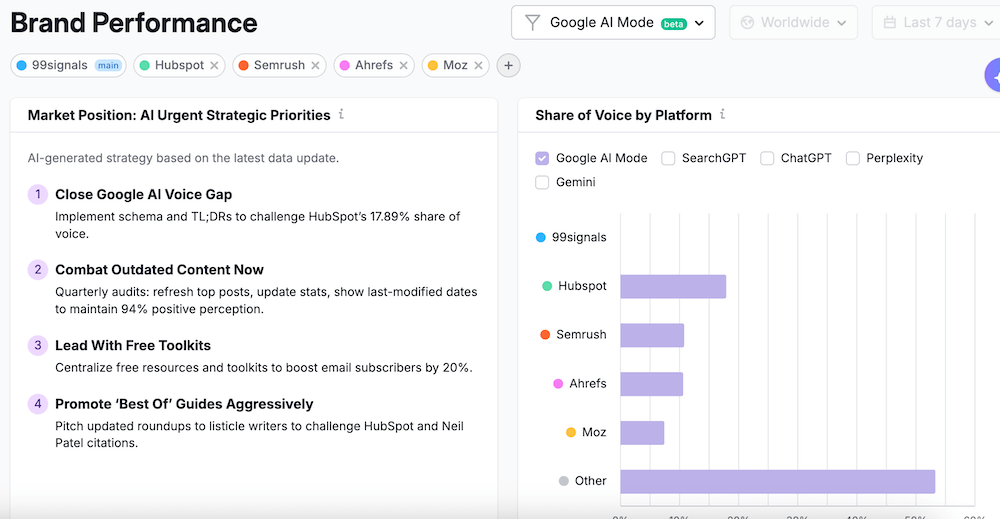The height and width of the screenshot is (519, 1000).
Task: Enable the SearchGPT checkbox
Action: (668, 158)
